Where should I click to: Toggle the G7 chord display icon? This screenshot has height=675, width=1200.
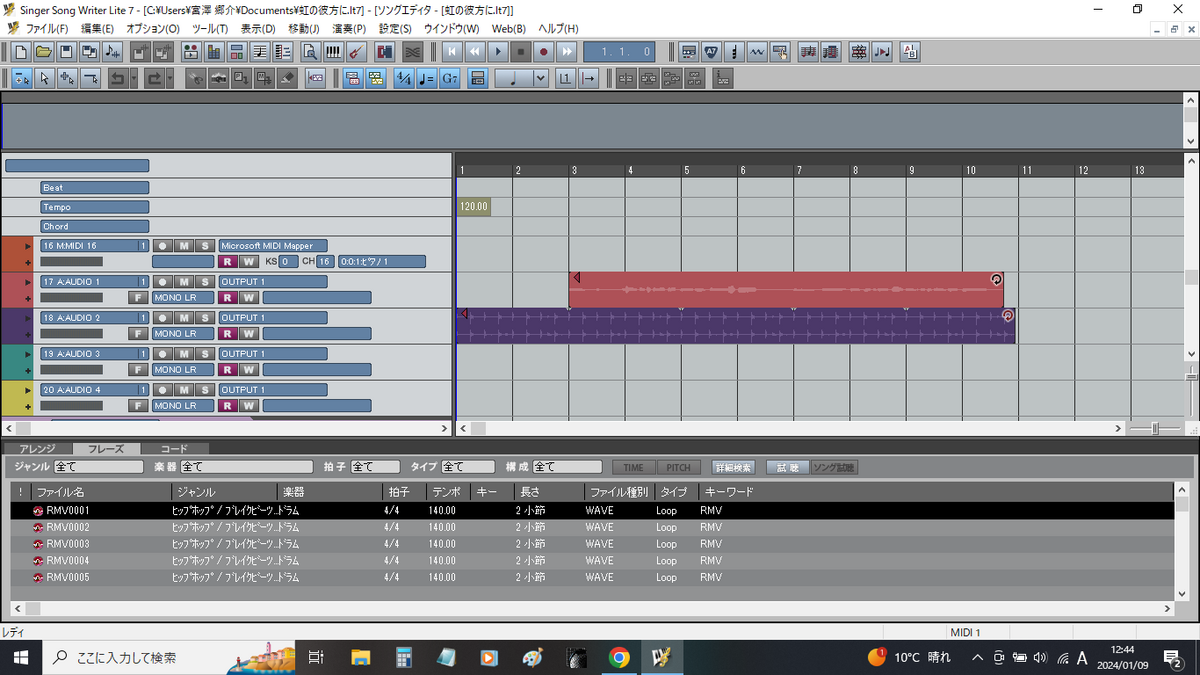(x=450, y=78)
